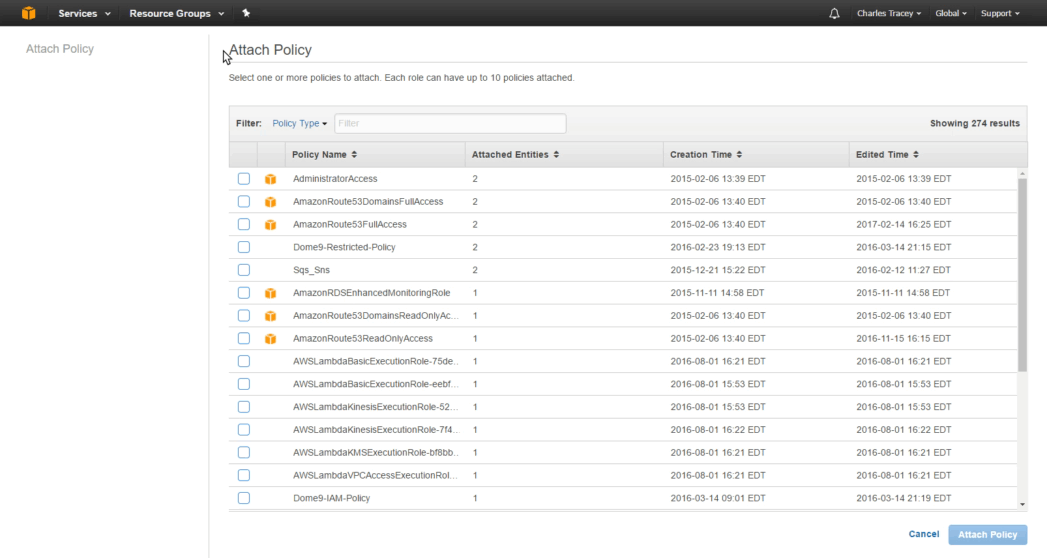Check AWSLambdaVPCAccessExecutionRol... box
The image size is (1047, 558).
pos(244,475)
